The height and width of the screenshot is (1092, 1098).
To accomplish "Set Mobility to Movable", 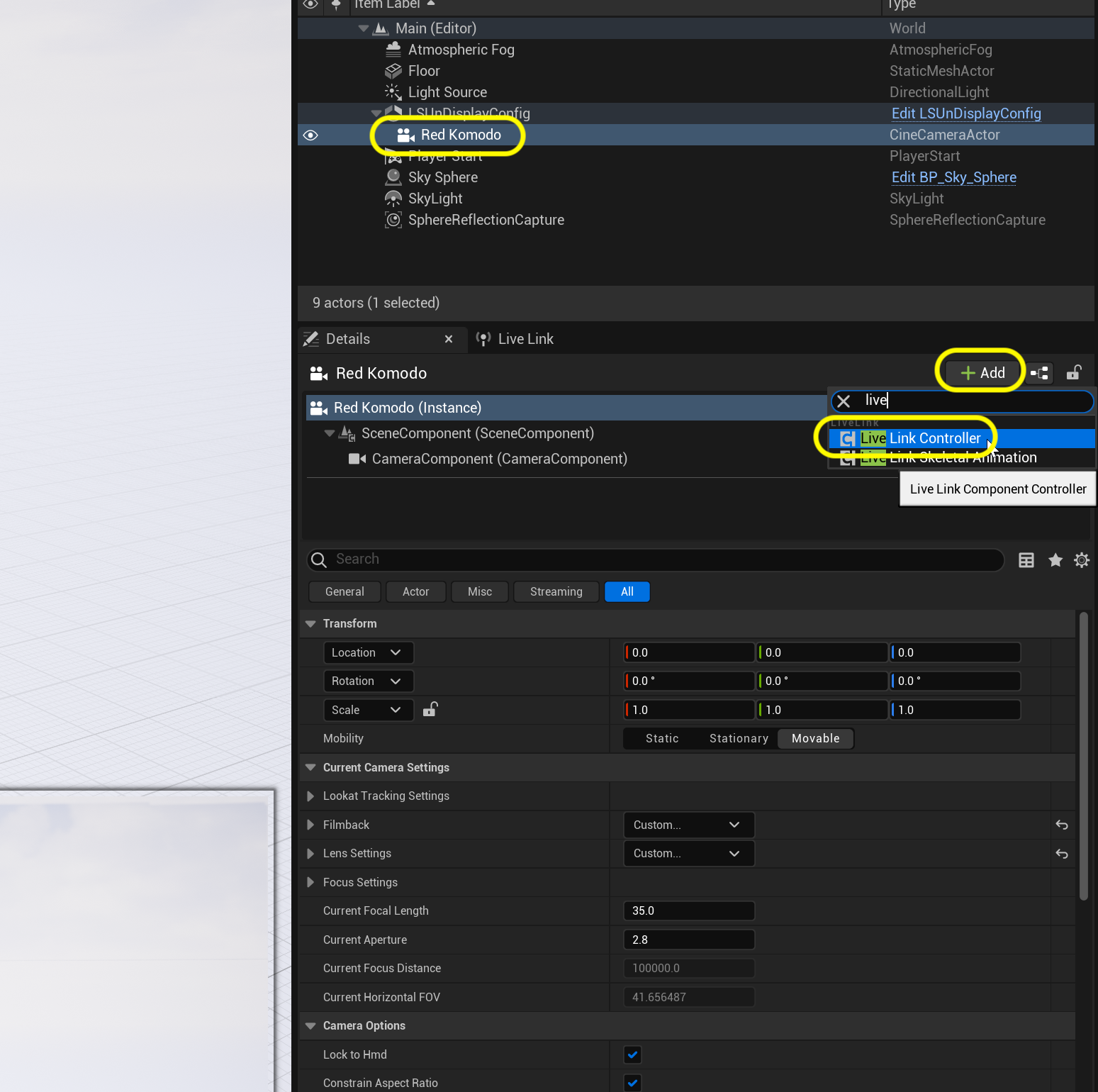I will click(816, 738).
